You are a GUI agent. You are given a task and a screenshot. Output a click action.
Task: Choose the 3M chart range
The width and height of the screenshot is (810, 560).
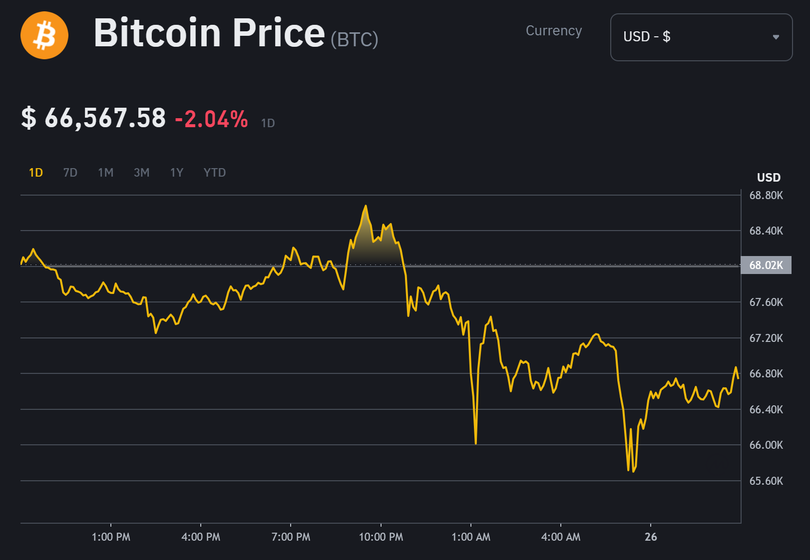point(141,172)
